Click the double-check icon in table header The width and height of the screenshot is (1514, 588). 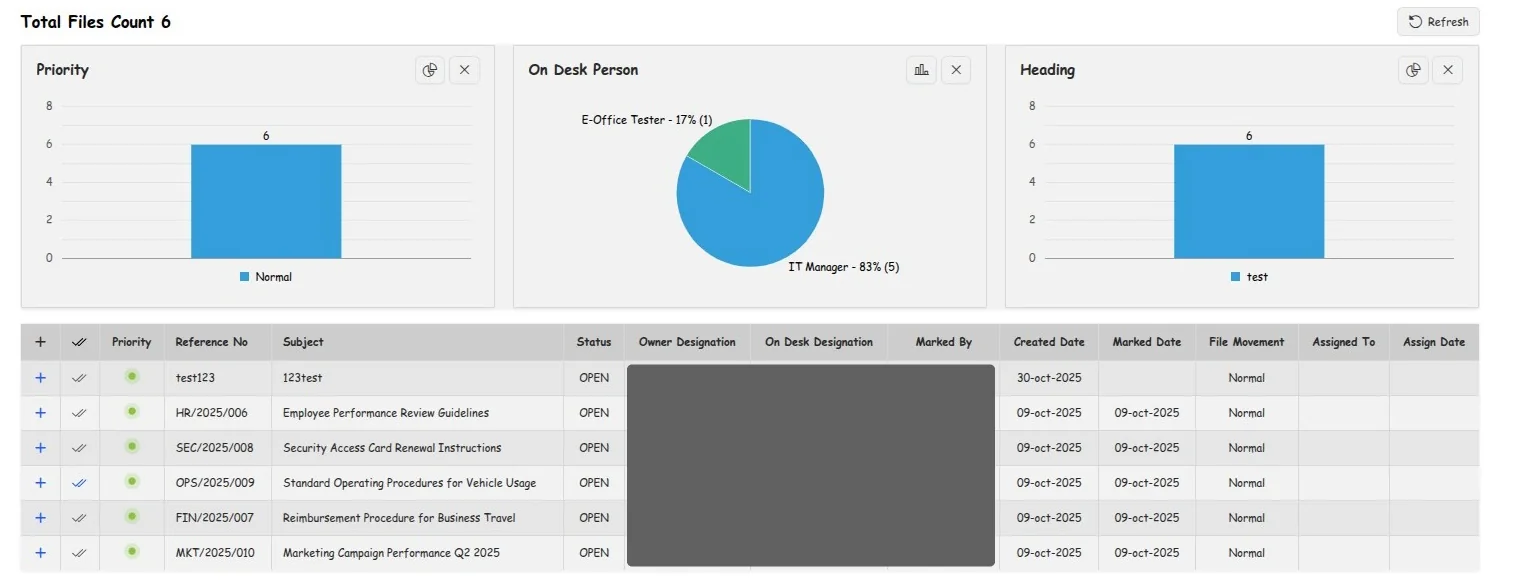pyautogui.click(x=79, y=342)
